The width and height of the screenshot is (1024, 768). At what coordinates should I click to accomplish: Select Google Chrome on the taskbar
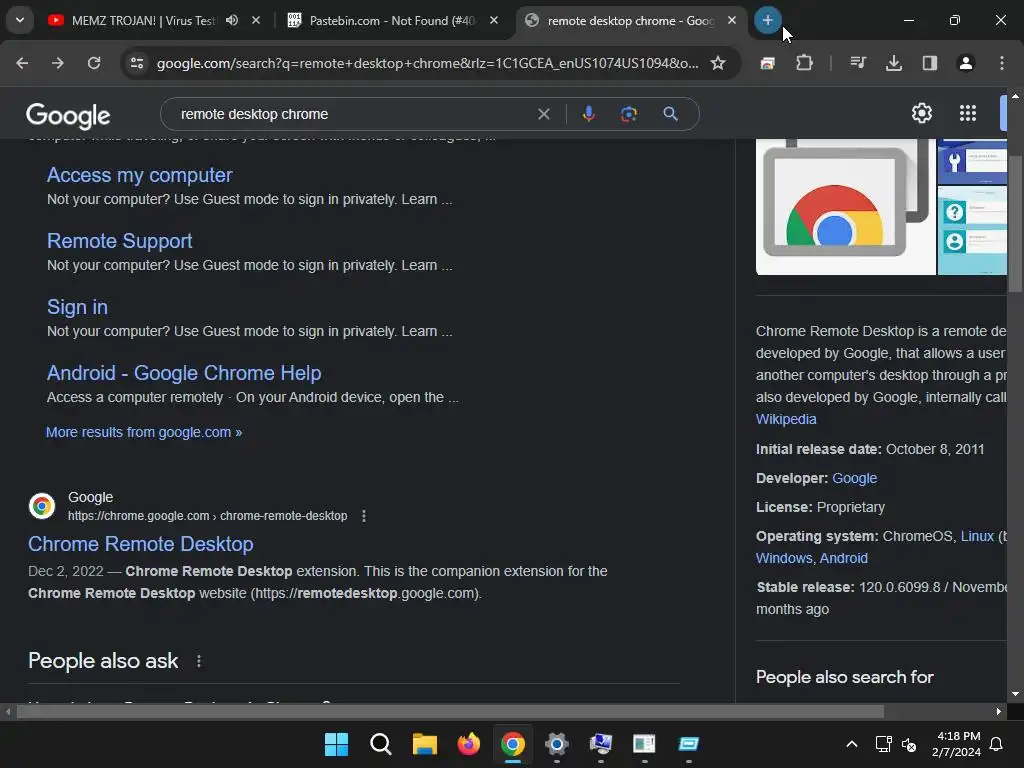click(x=513, y=744)
